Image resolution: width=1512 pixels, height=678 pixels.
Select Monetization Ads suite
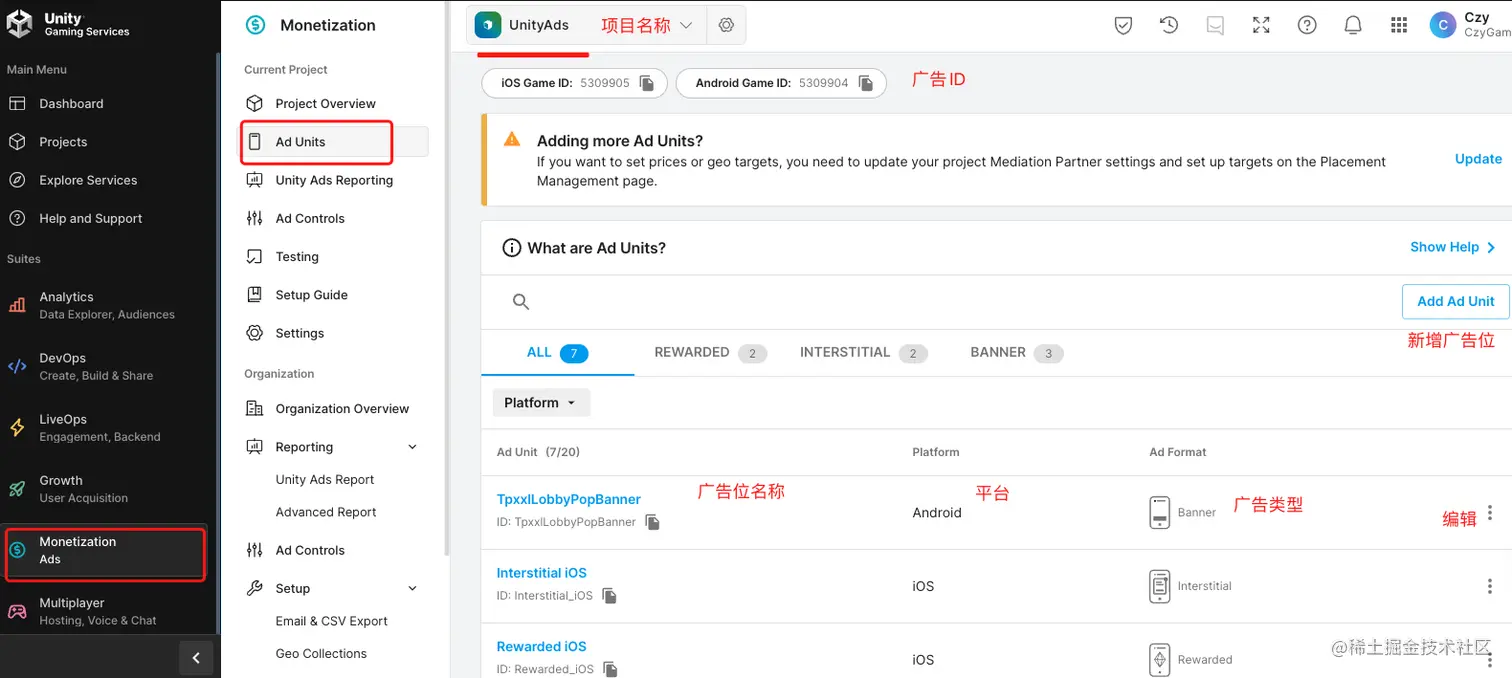(x=105, y=550)
